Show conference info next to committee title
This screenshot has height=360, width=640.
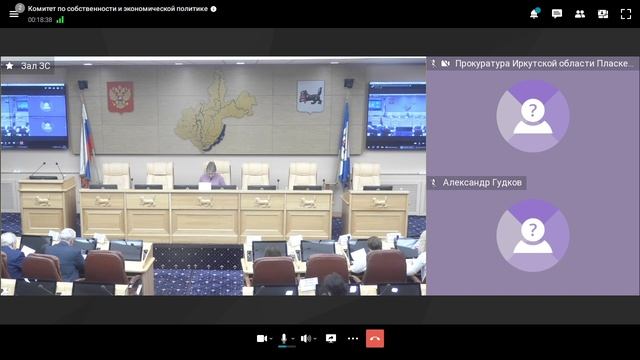(x=213, y=9)
